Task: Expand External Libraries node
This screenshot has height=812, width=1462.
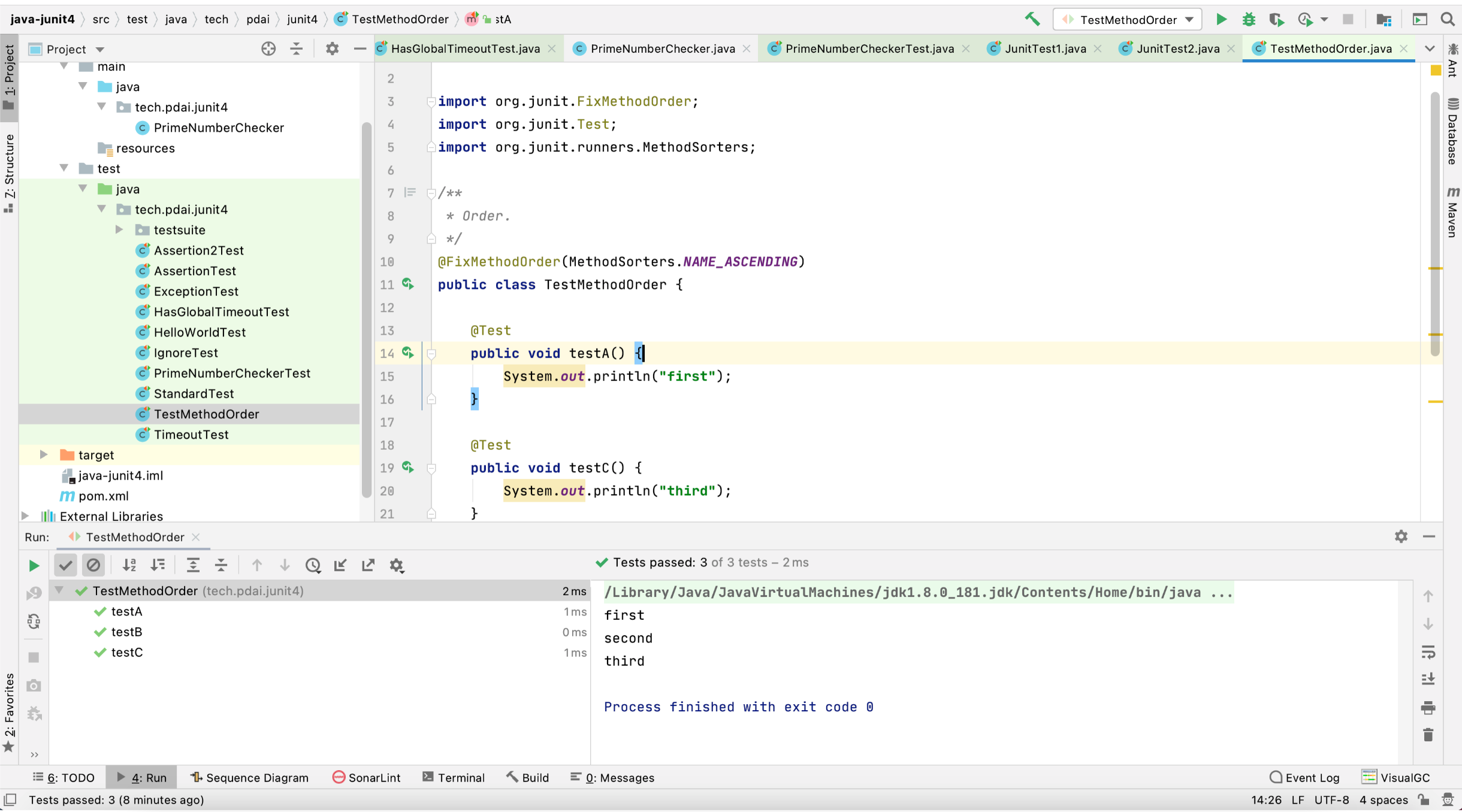Action: tap(25, 516)
